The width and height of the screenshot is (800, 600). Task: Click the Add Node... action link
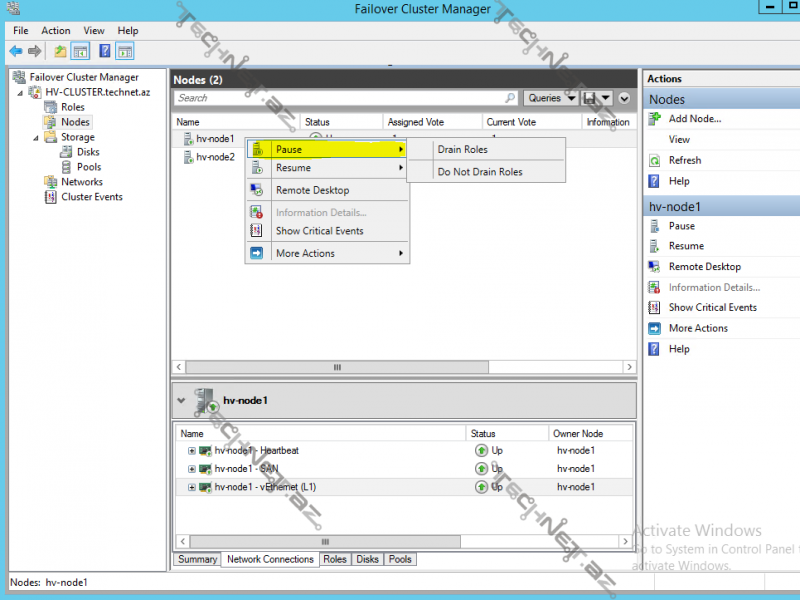[x=694, y=119]
